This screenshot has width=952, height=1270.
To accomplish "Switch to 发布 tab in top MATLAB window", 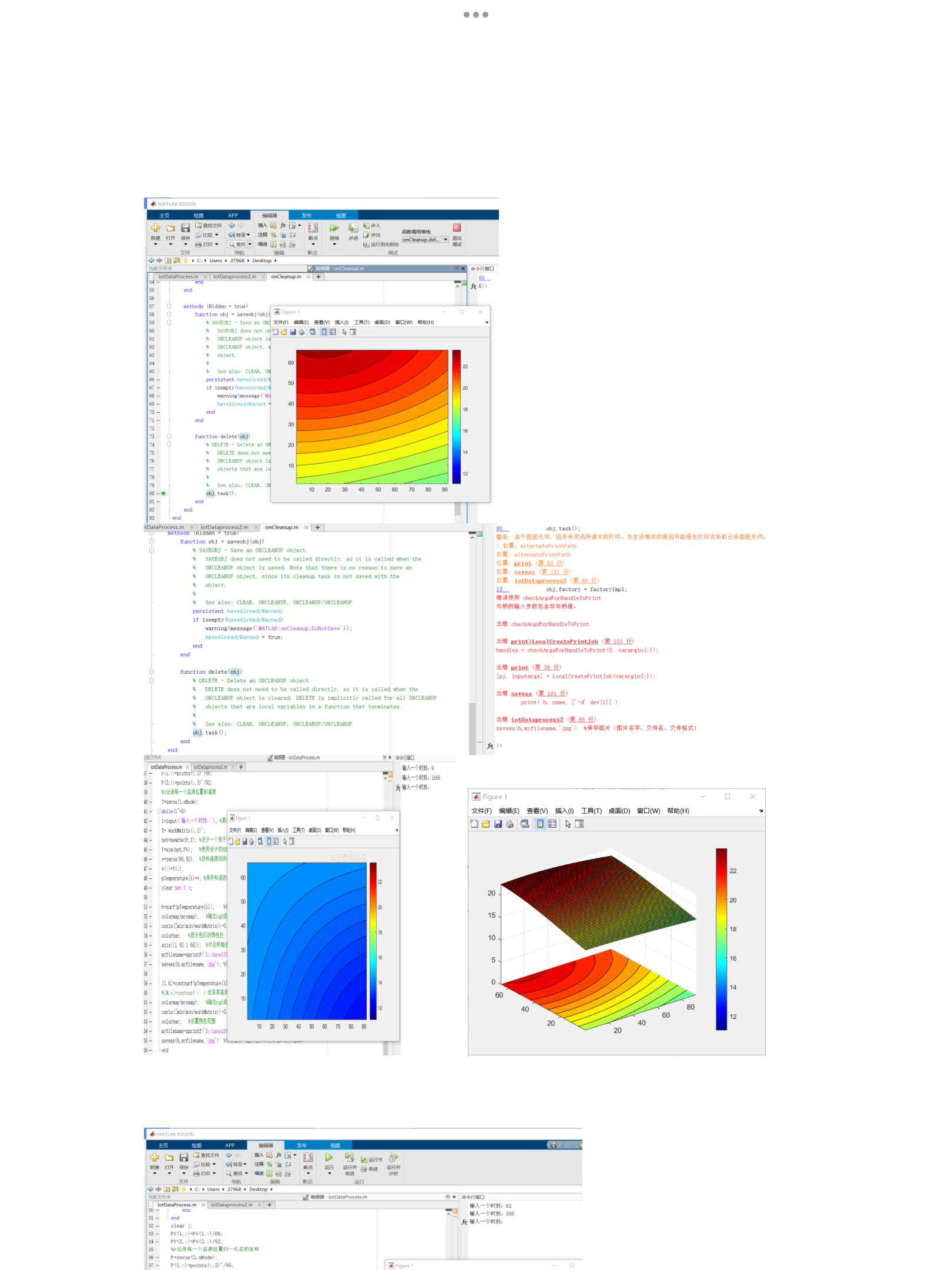I will [306, 216].
